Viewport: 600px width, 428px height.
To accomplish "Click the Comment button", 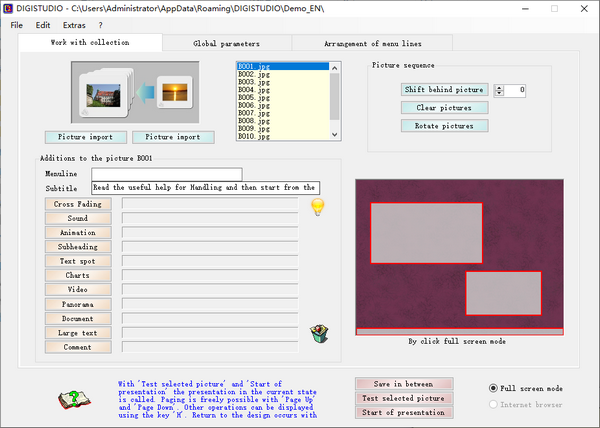I will coord(78,347).
